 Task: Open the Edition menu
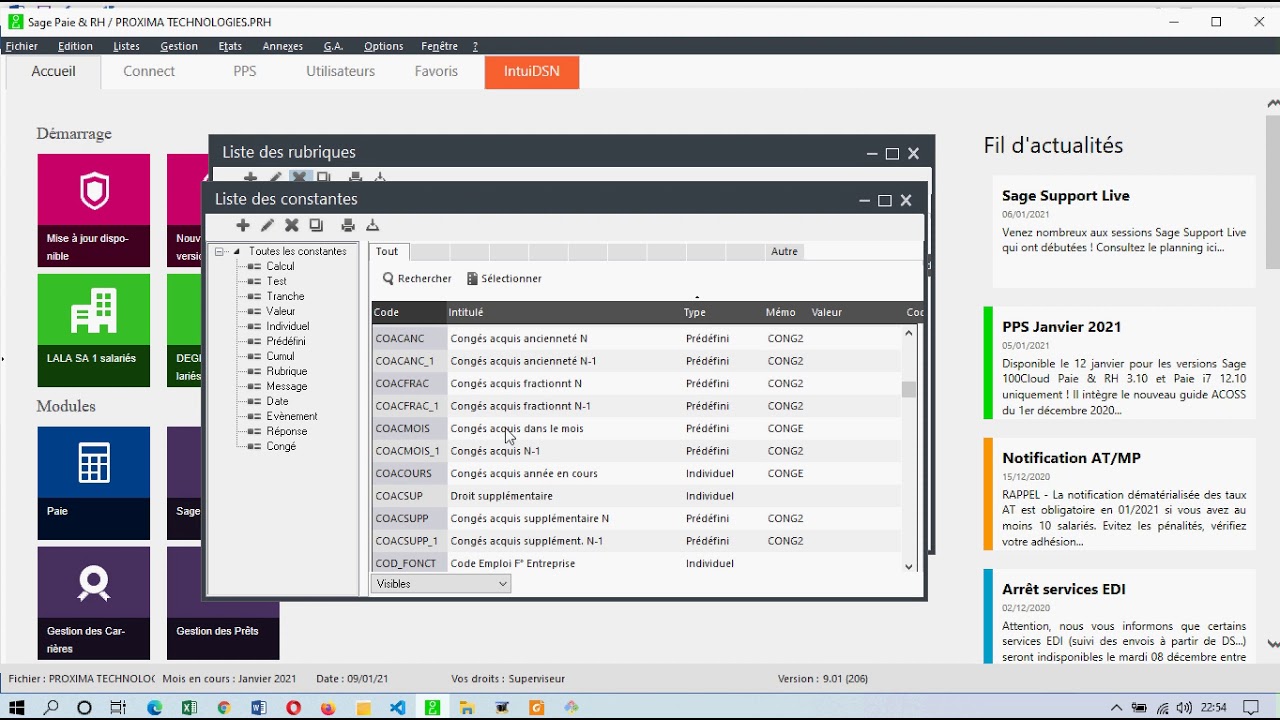coord(75,46)
